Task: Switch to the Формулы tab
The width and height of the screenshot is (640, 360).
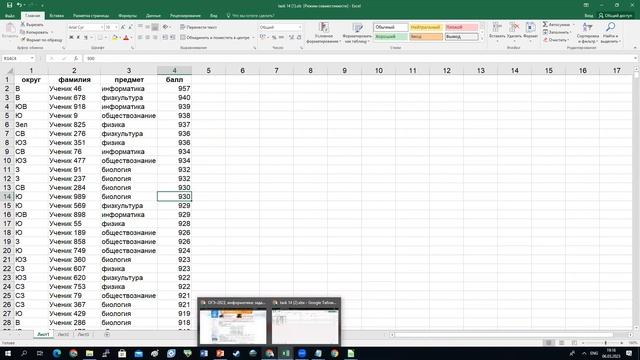Action: tap(128, 16)
